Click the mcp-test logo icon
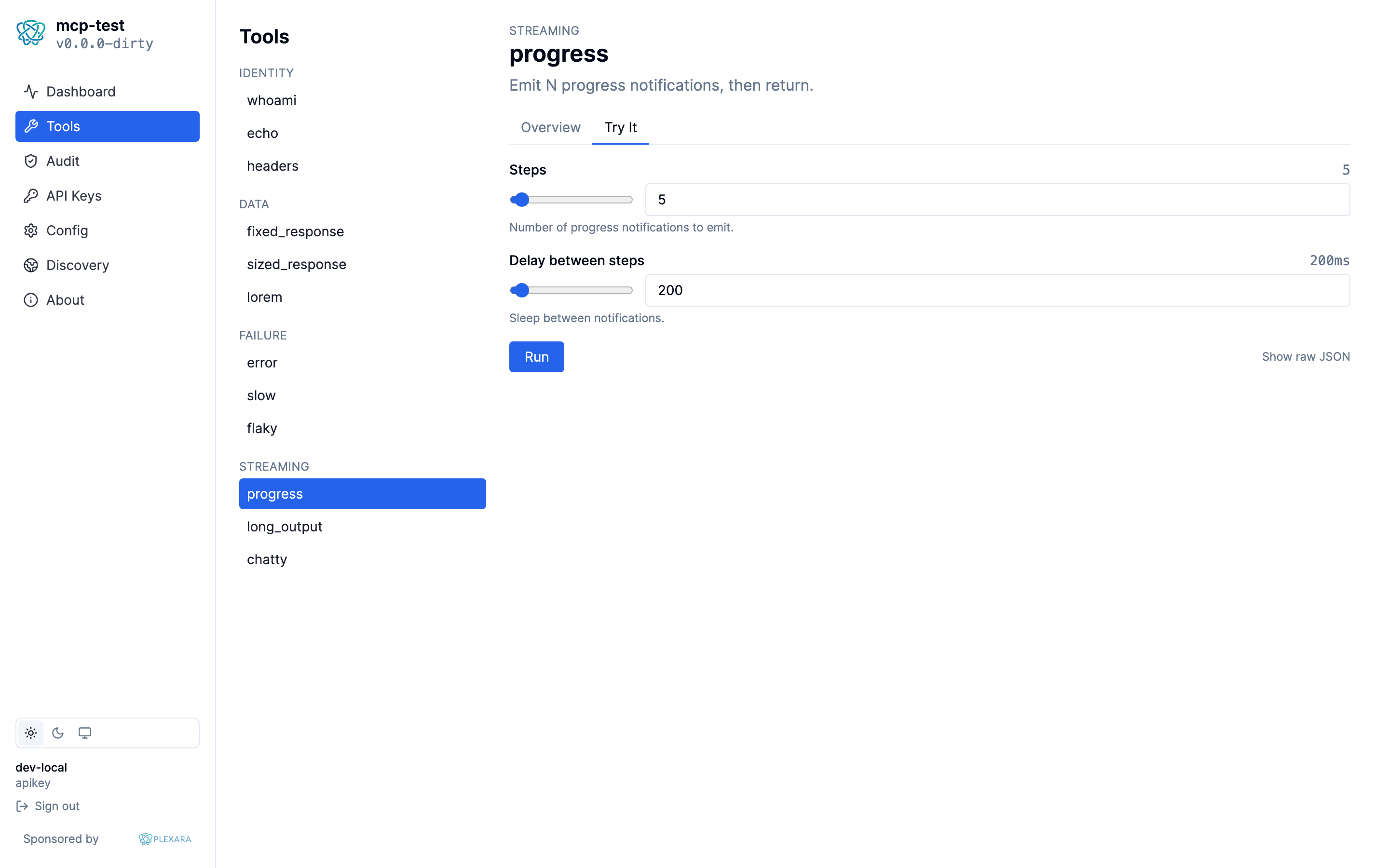 [x=31, y=33]
